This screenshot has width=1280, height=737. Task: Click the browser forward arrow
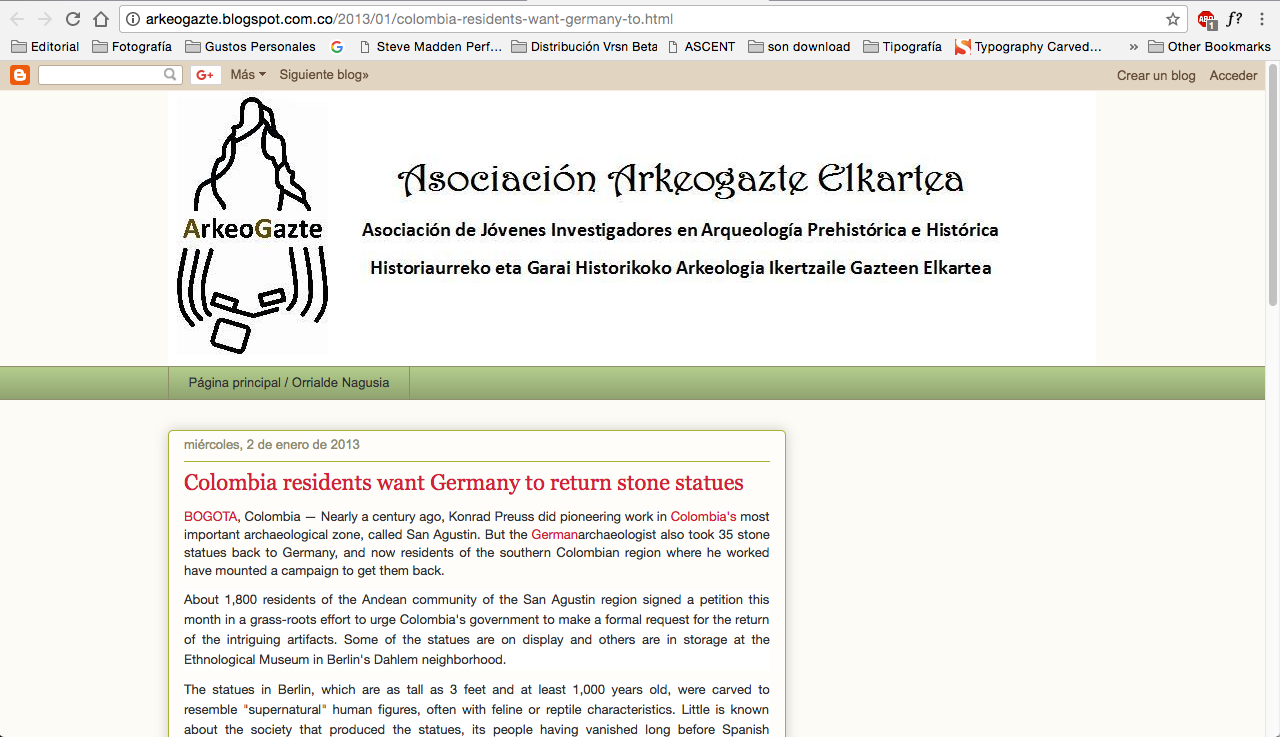tap(45, 19)
